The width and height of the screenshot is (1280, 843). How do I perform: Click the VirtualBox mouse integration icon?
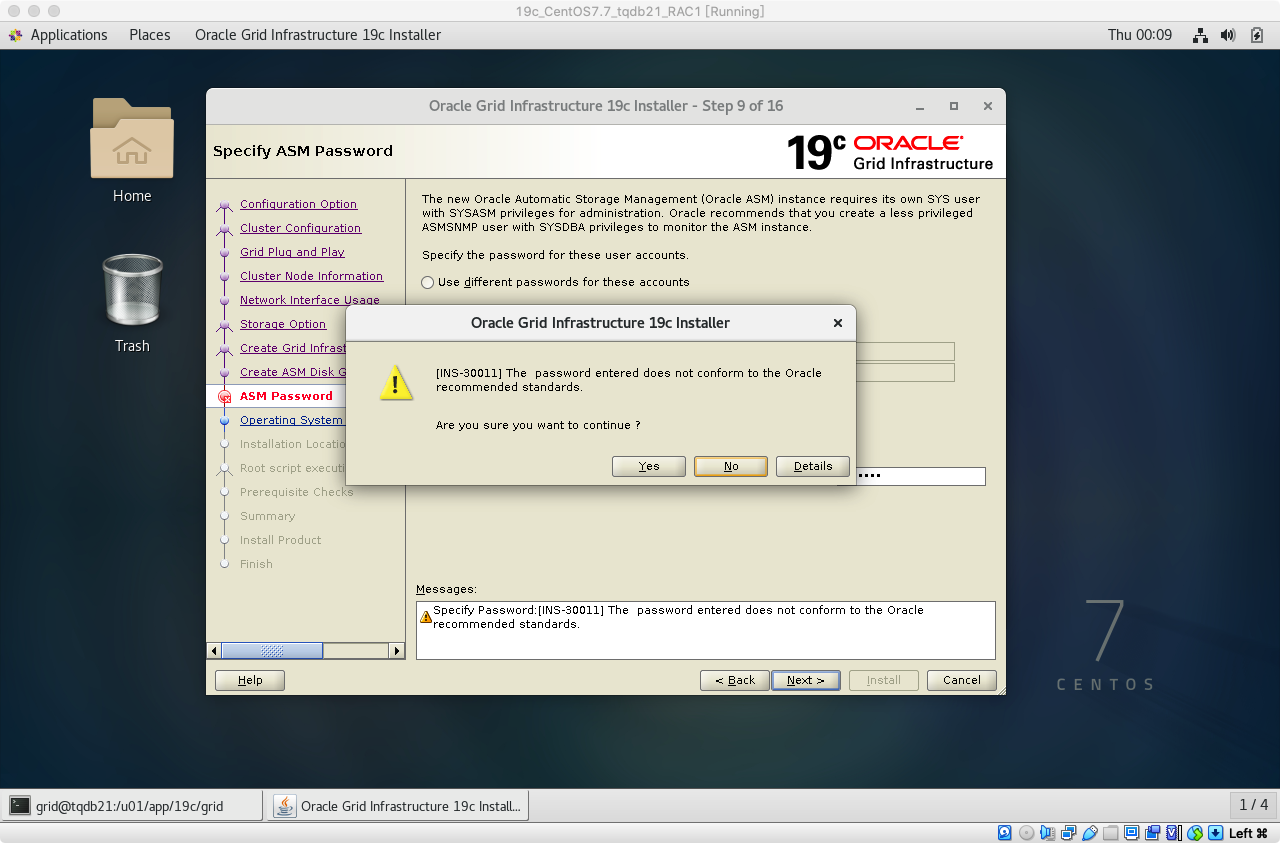pyautogui.click(x=1195, y=832)
